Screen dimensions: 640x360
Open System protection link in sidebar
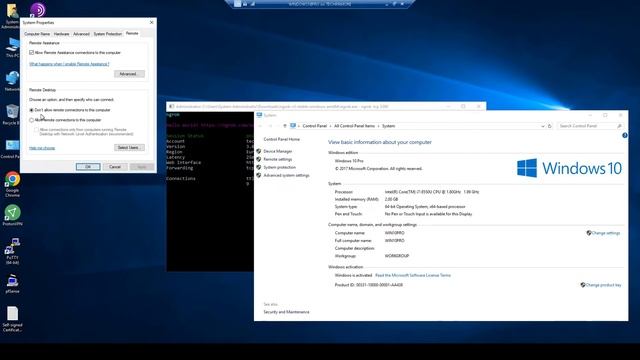[280, 167]
